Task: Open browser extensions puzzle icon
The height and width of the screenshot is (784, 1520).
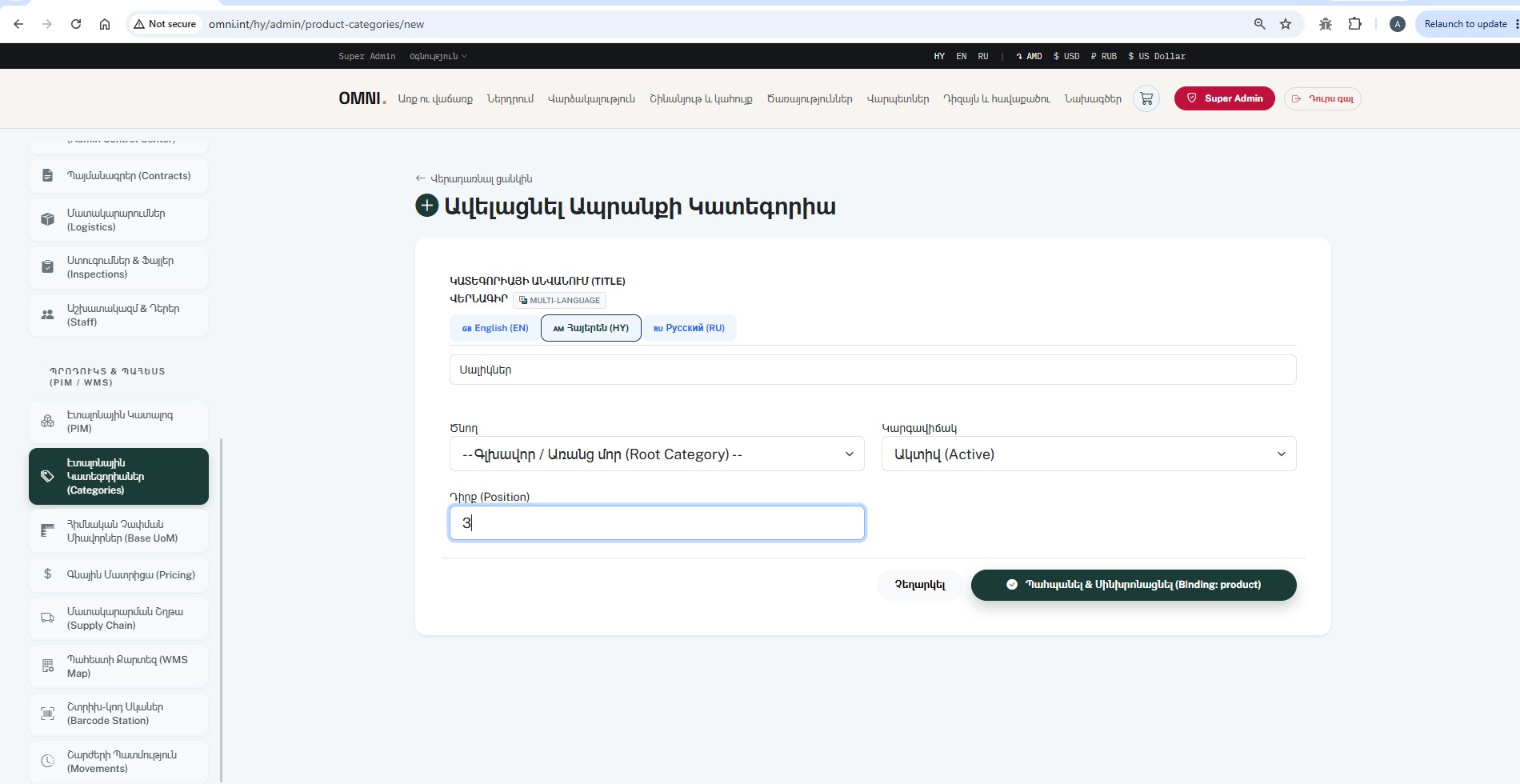Action: click(1354, 24)
